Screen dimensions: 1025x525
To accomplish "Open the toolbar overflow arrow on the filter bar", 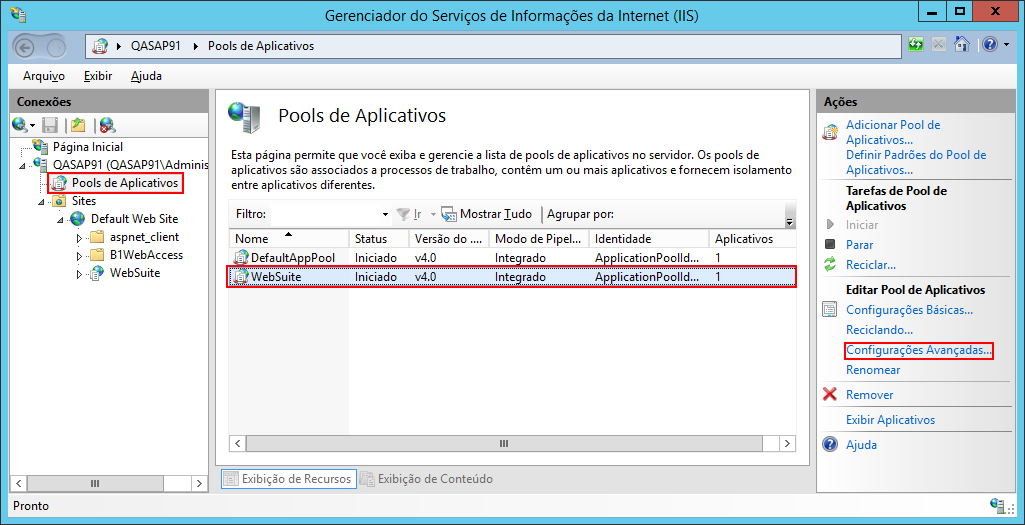I will (x=790, y=222).
